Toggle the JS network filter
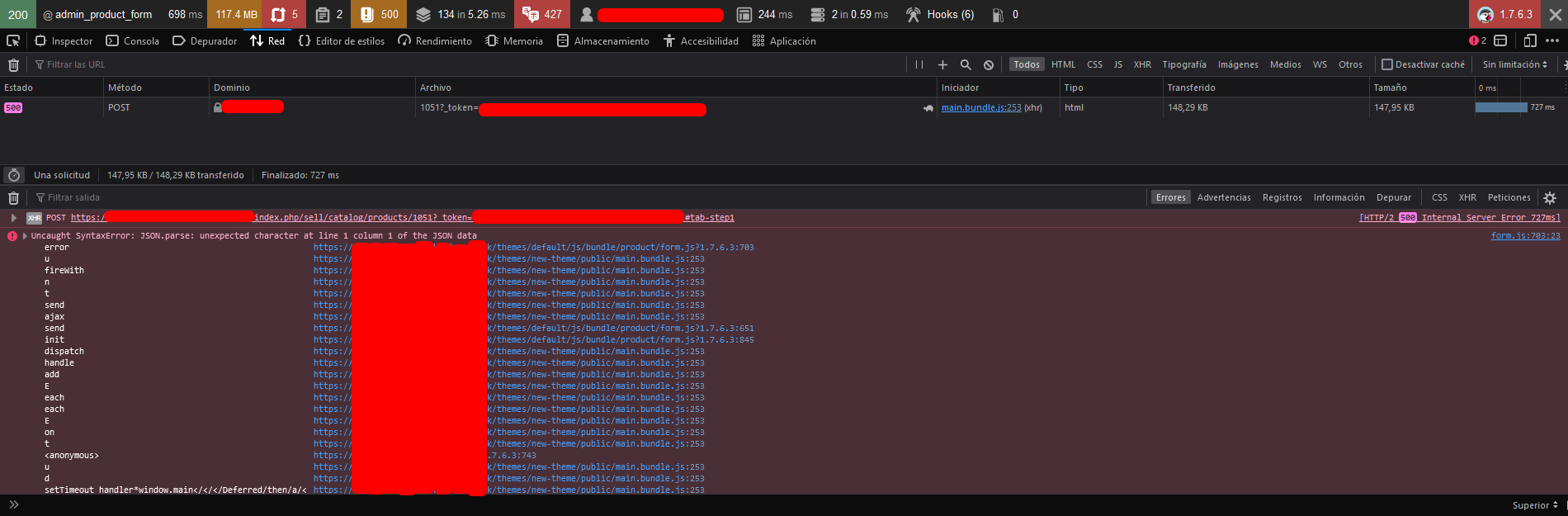The width and height of the screenshot is (1568, 516). click(x=1118, y=64)
